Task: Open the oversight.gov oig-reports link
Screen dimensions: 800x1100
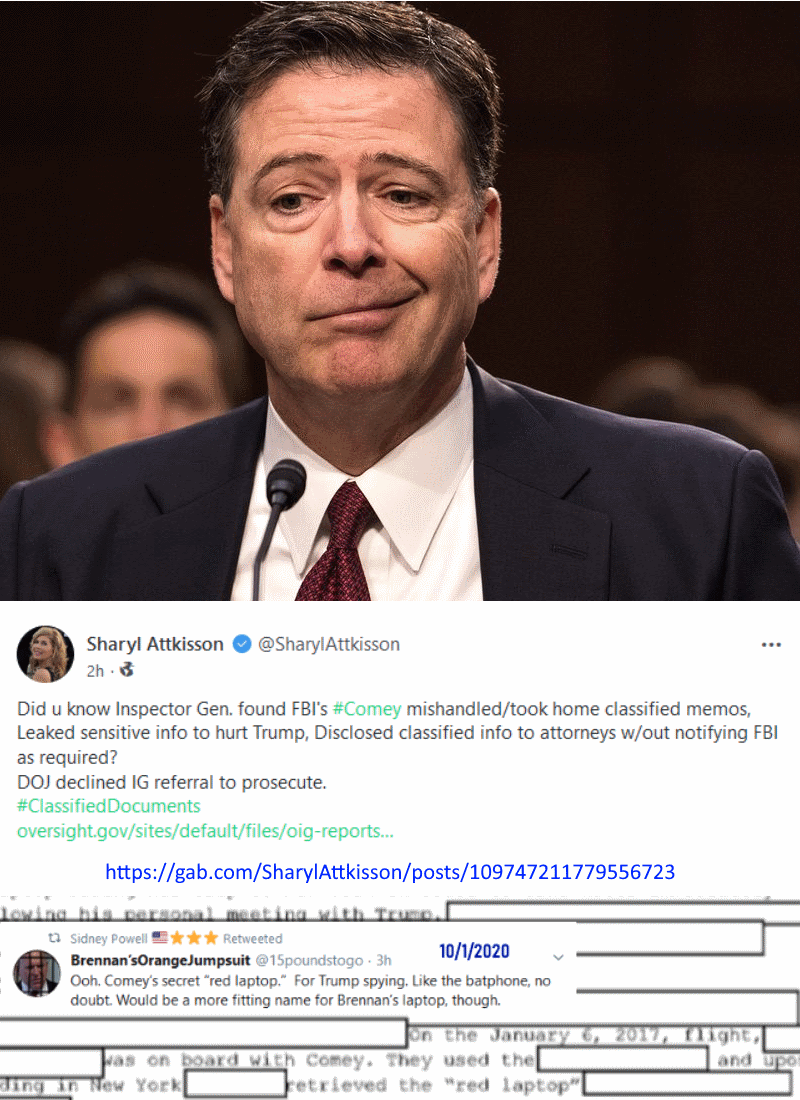Action: click(x=205, y=831)
